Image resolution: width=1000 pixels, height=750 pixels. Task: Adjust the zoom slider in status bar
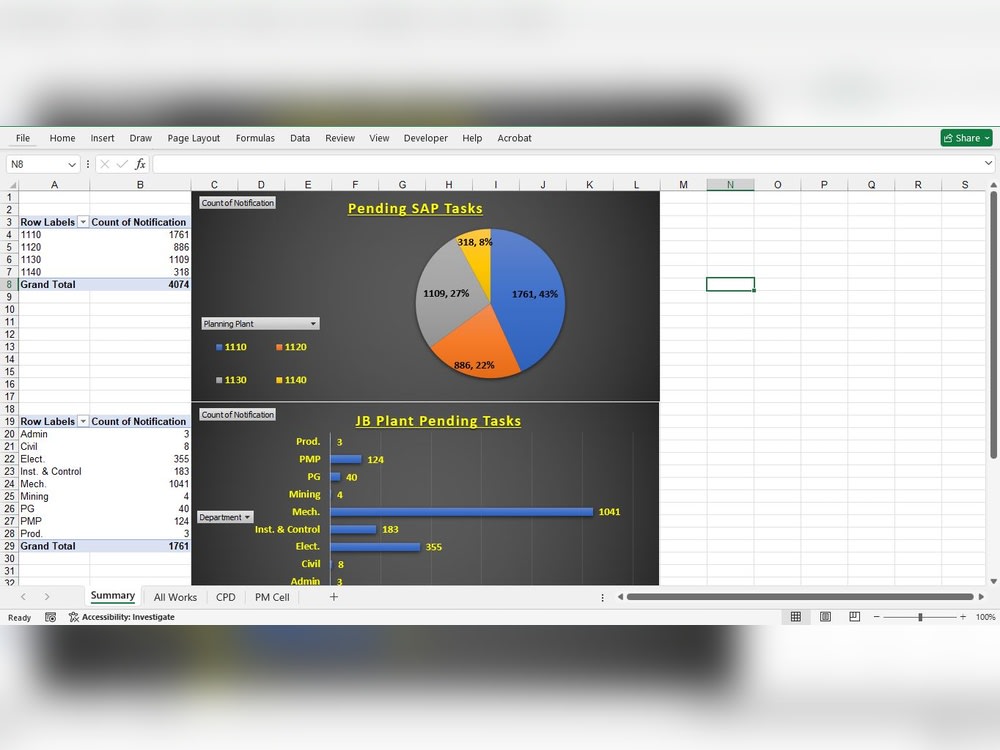920,616
